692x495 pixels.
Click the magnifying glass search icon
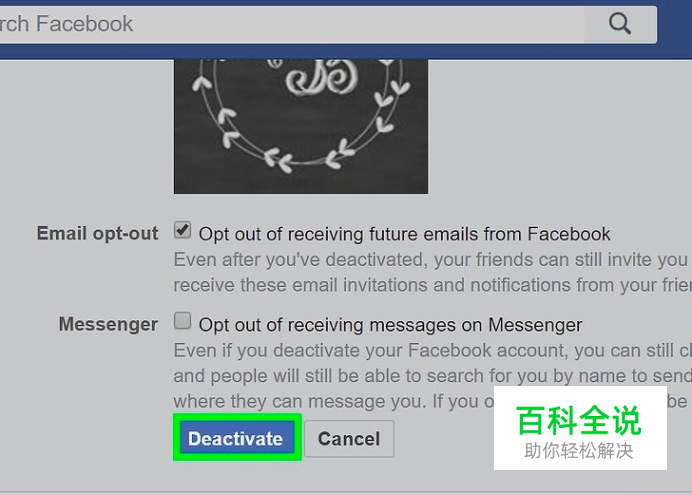pyautogui.click(x=620, y=23)
